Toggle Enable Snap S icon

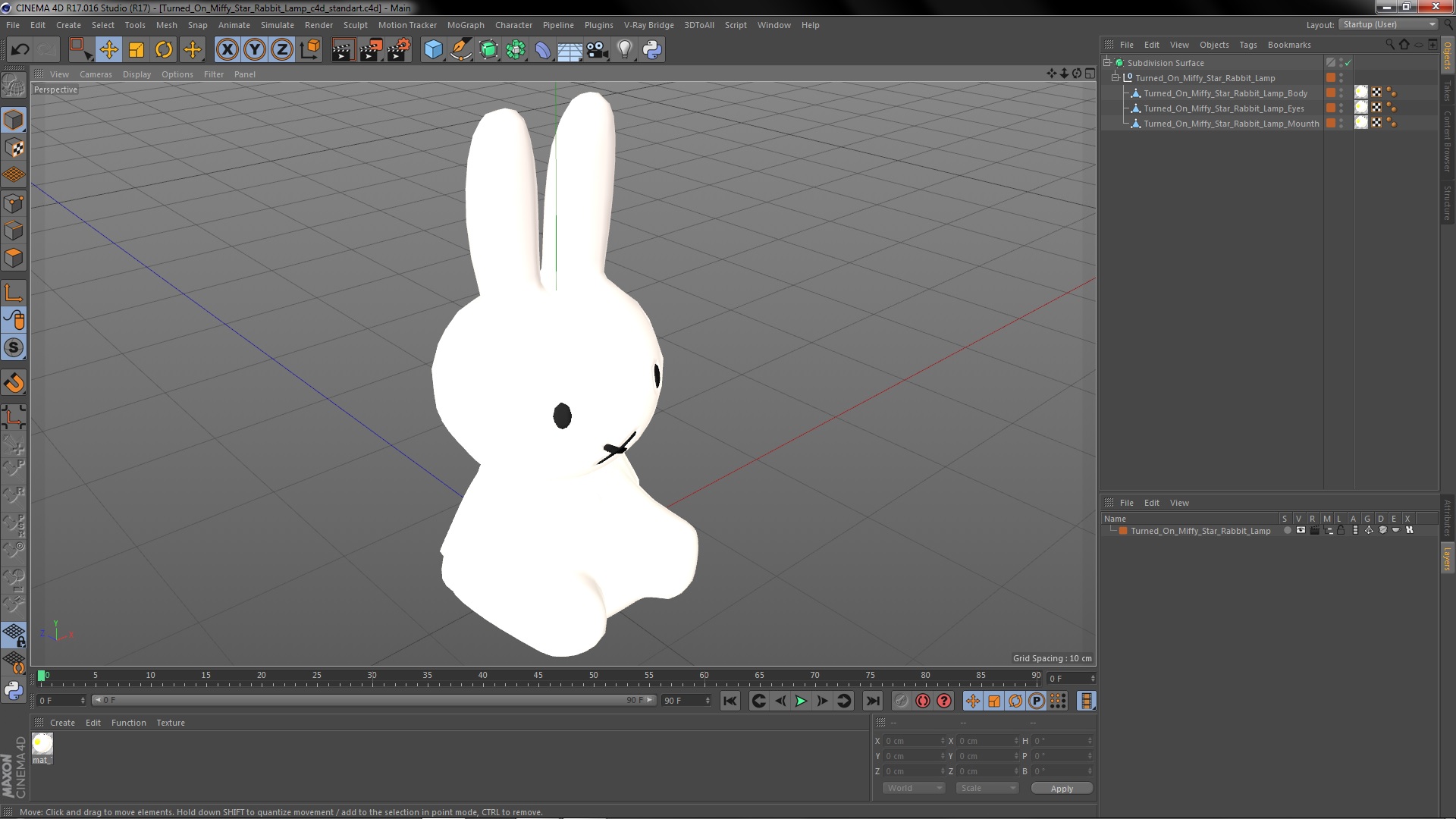point(14,348)
